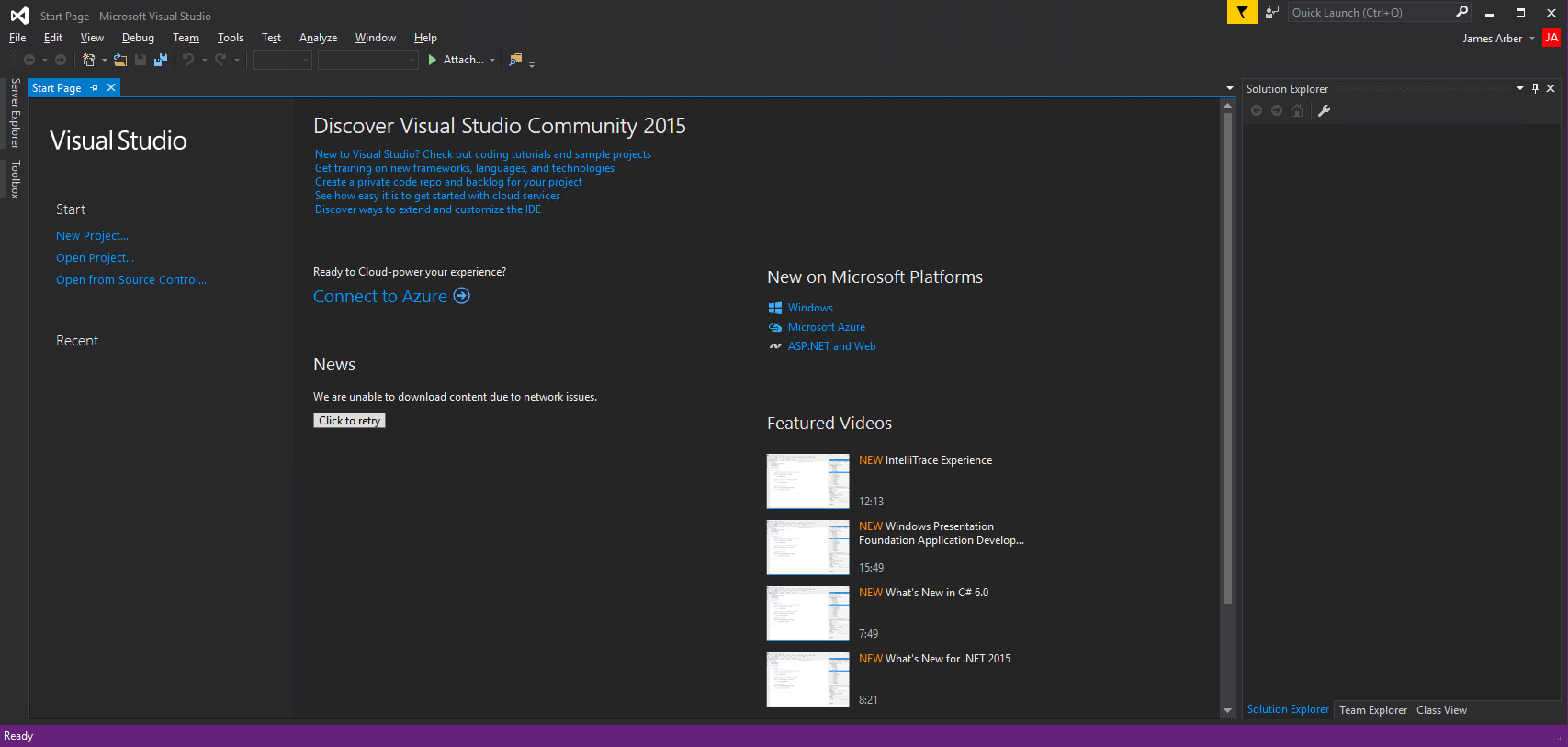Image resolution: width=1568 pixels, height=747 pixels.
Task: Click the Save toolbar icon
Action: tap(141, 60)
